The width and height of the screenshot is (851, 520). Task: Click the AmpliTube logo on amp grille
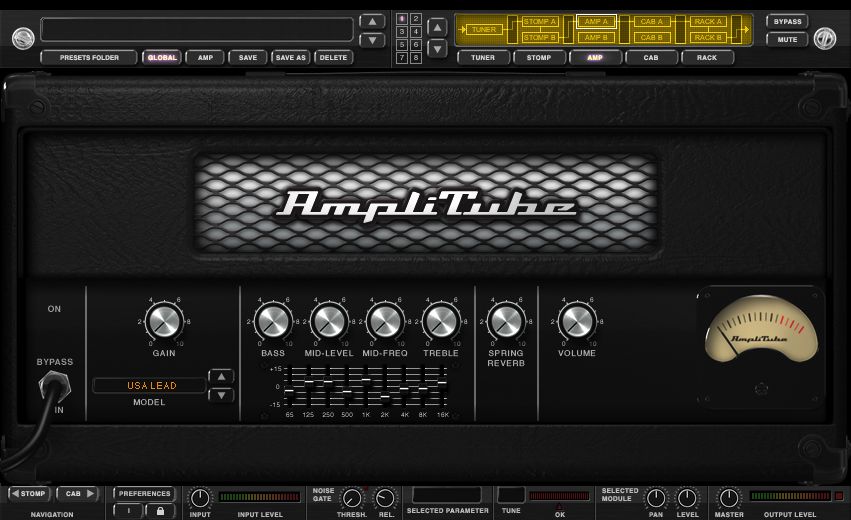426,204
